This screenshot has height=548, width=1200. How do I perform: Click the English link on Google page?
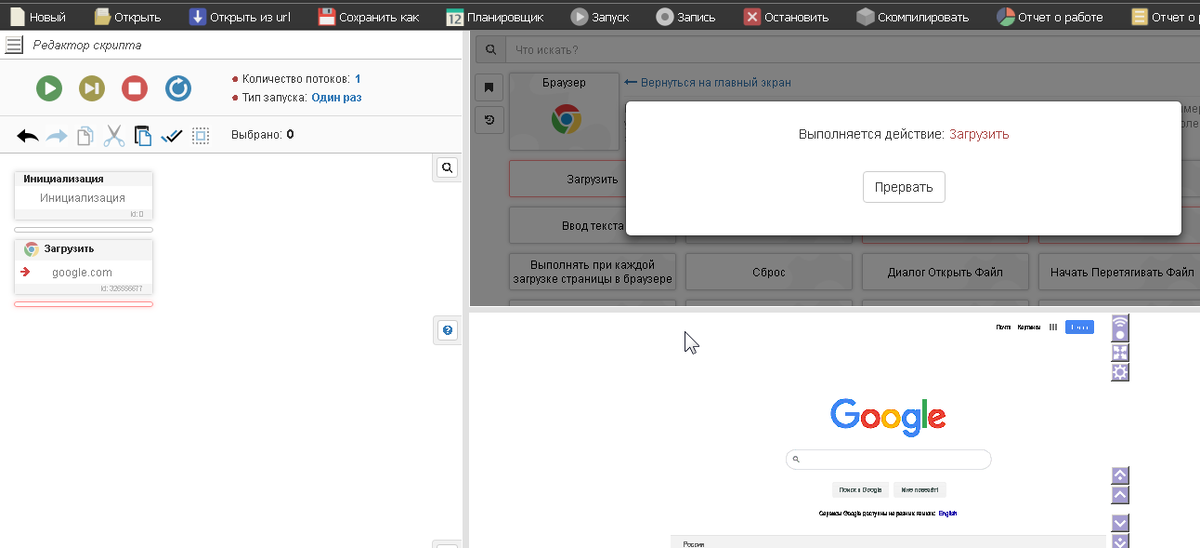[947, 513]
